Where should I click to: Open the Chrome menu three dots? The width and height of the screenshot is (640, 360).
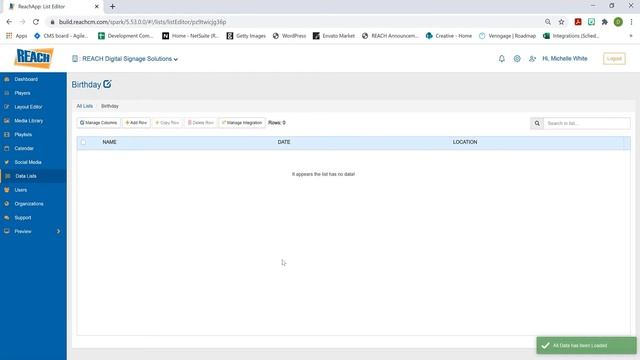[631, 22]
